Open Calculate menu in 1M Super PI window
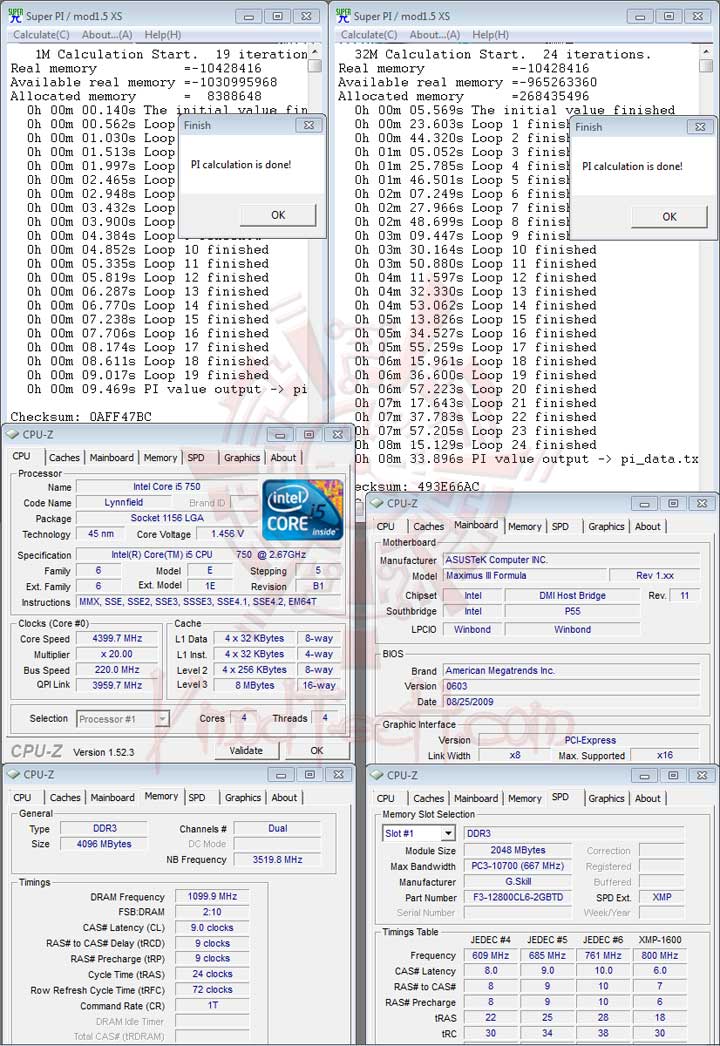 (41, 35)
